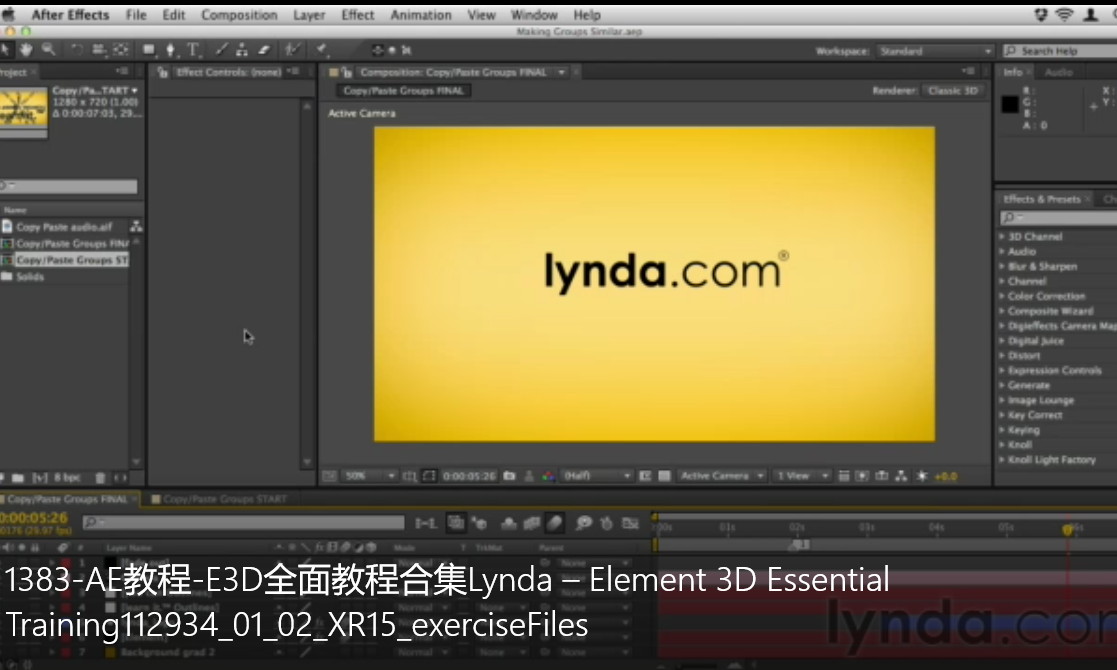
Task: Select the Rectangle shape tool
Action: coord(149,50)
